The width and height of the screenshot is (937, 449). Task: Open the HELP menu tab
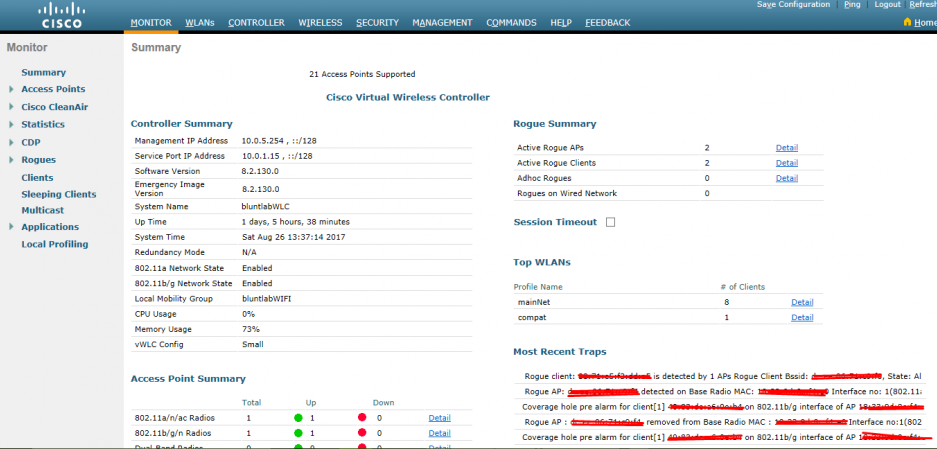pyautogui.click(x=561, y=23)
